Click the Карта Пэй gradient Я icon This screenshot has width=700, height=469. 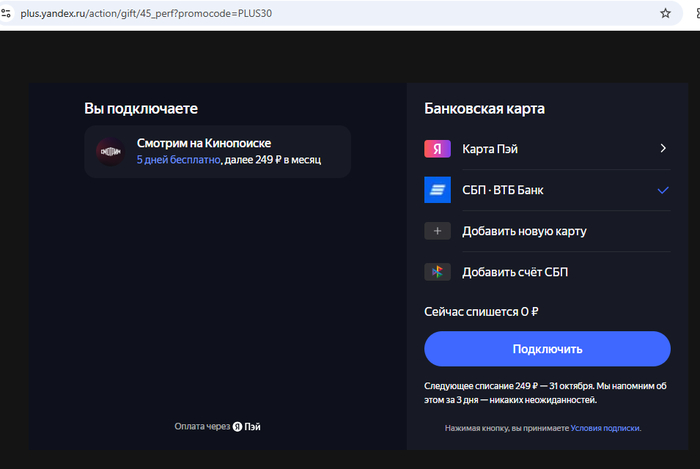pyautogui.click(x=437, y=149)
